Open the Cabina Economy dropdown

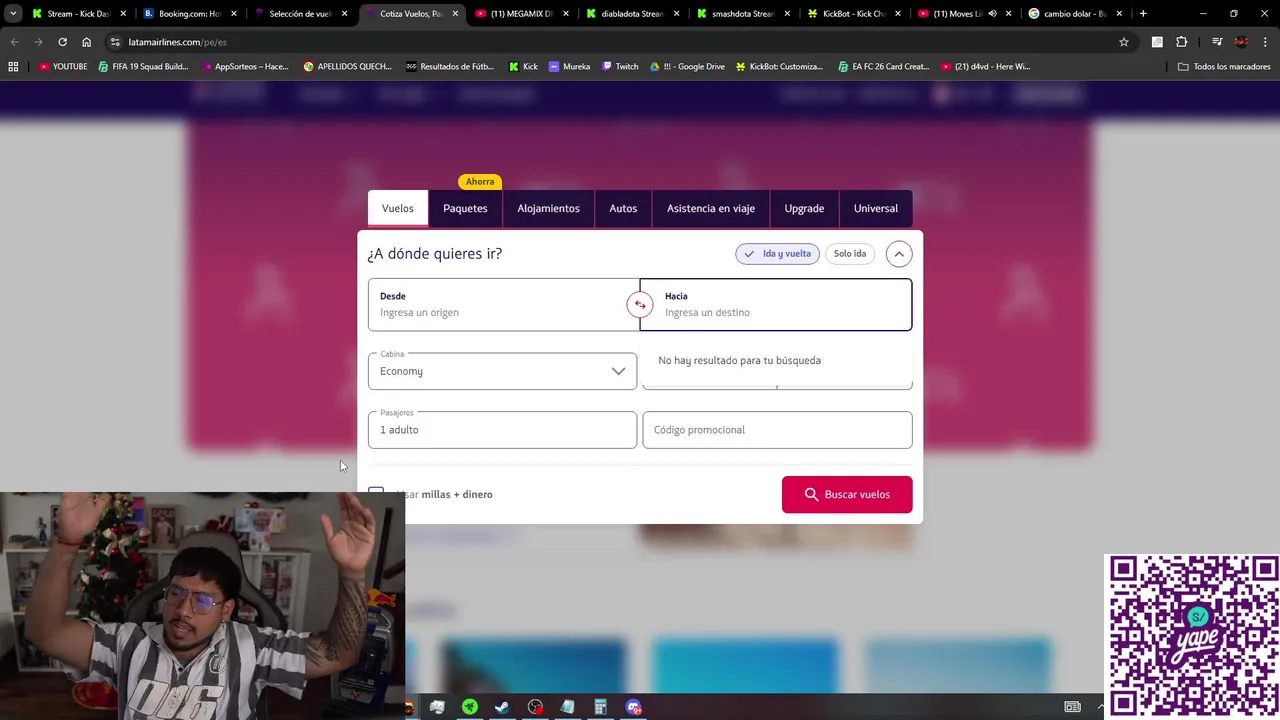(x=502, y=371)
